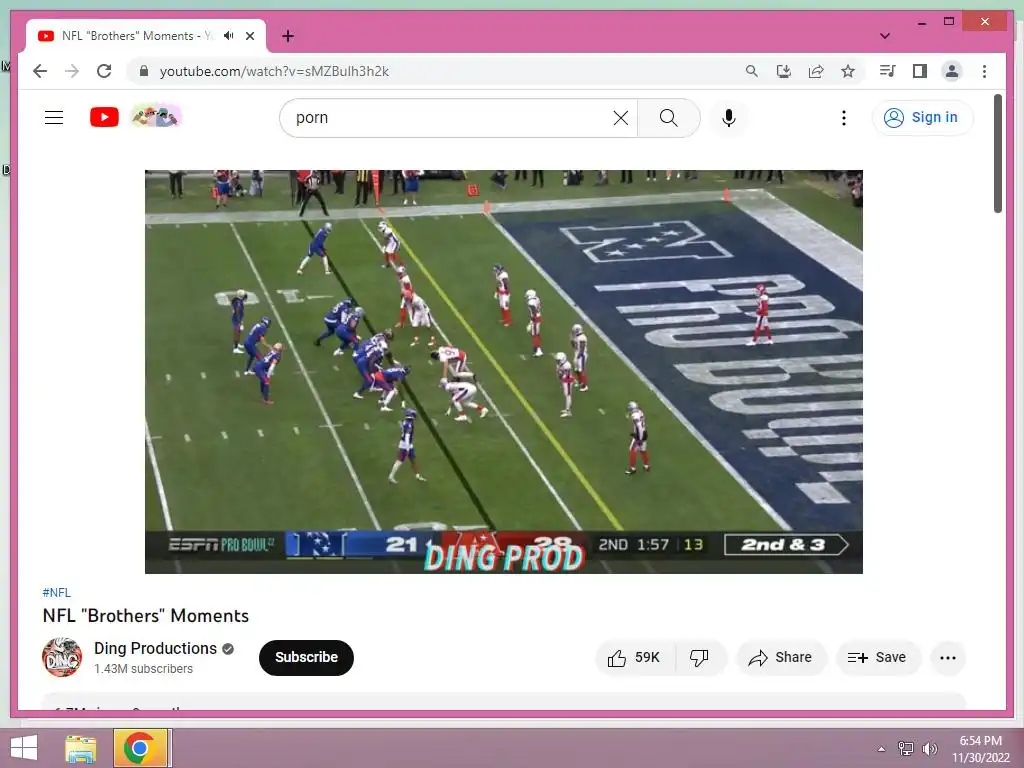The height and width of the screenshot is (768, 1024).
Task: Open YouTube settings three-dot menu
Action: (x=844, y=118)
